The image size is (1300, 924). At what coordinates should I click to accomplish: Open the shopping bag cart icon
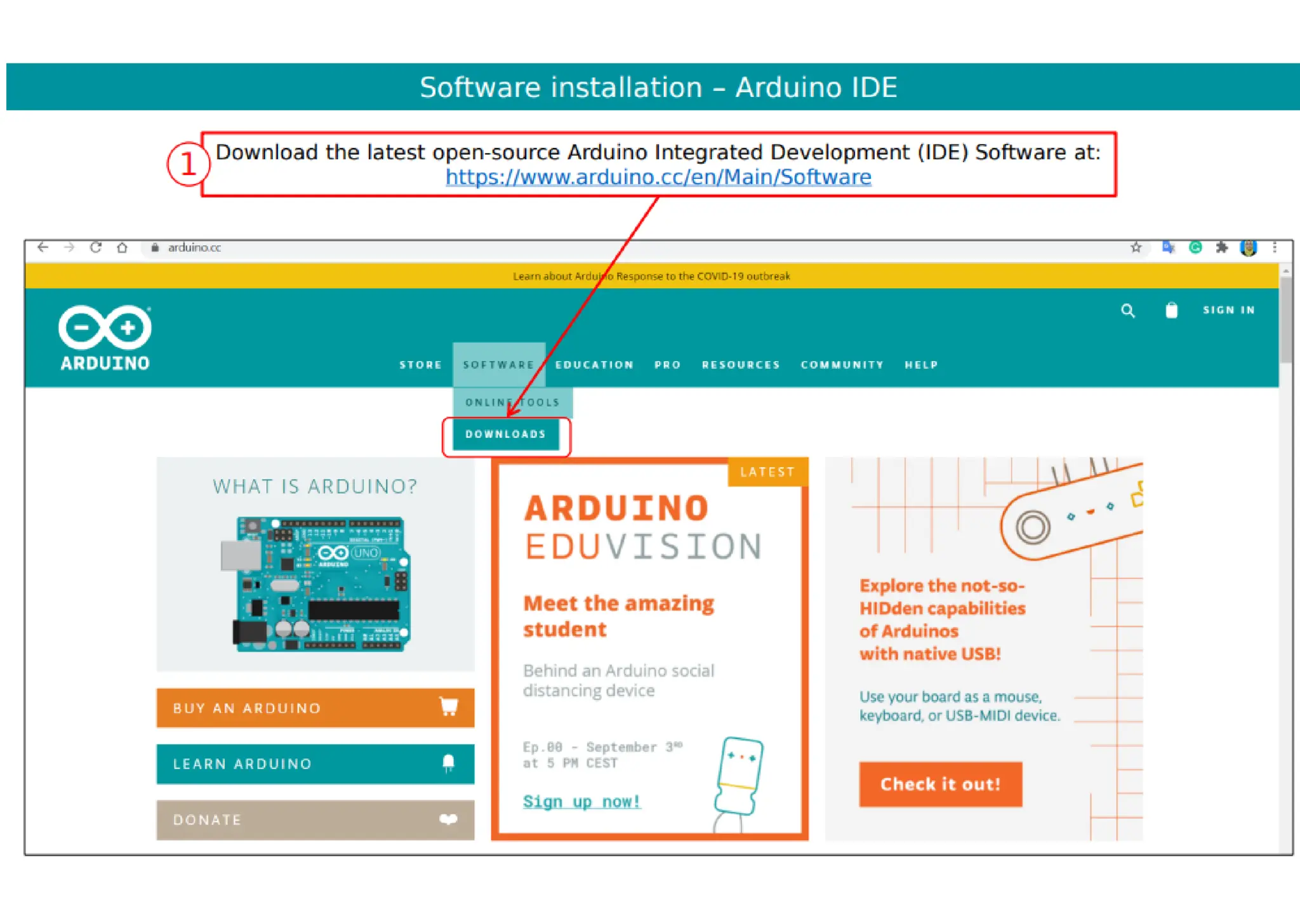tap(1171, 310)
